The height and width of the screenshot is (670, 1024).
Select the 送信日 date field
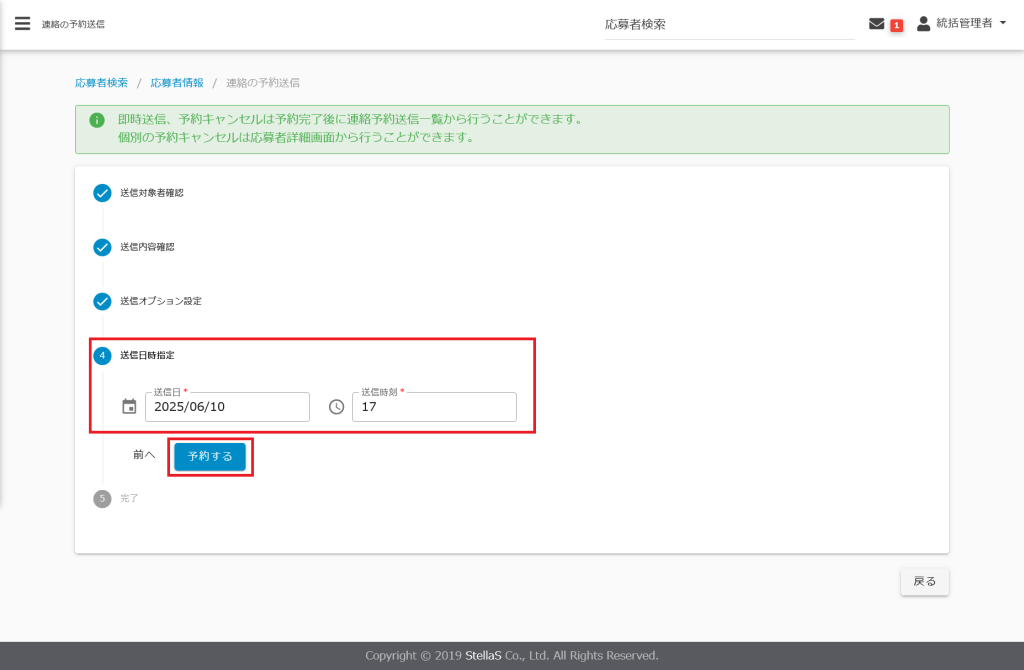pyautogui.click(x=227, y=407)
